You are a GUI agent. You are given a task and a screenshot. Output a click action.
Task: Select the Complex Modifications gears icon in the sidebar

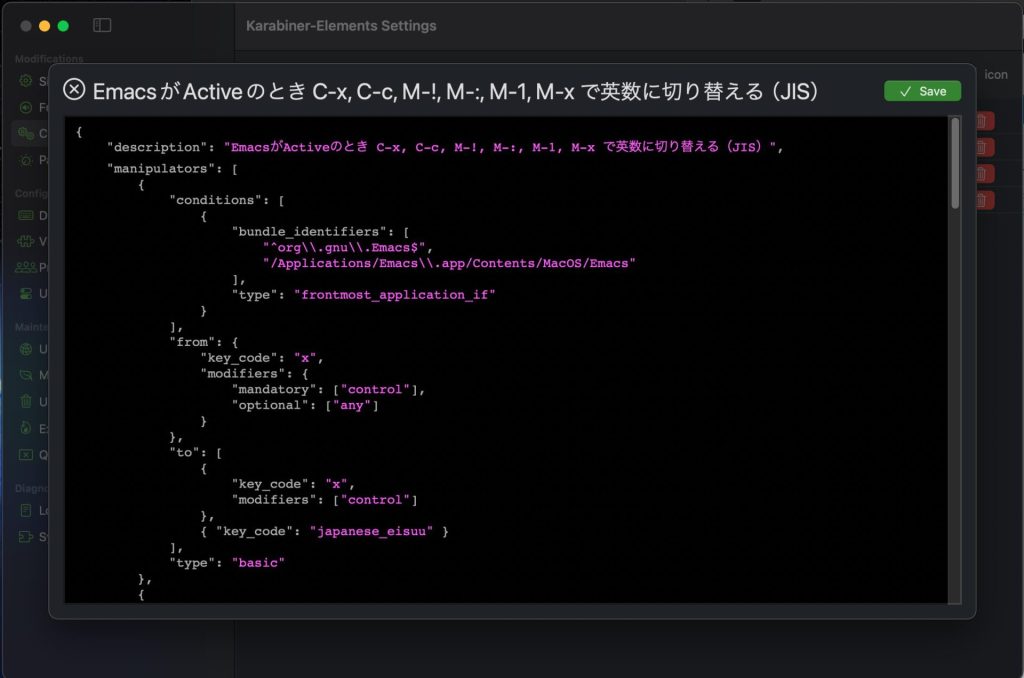click(25, 133)
